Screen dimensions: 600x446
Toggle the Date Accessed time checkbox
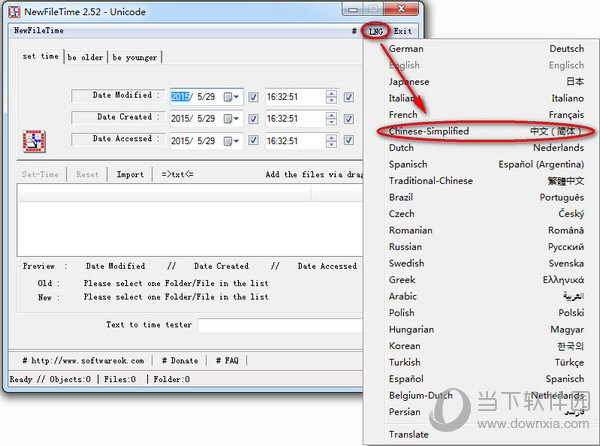(x=349, y=140)
